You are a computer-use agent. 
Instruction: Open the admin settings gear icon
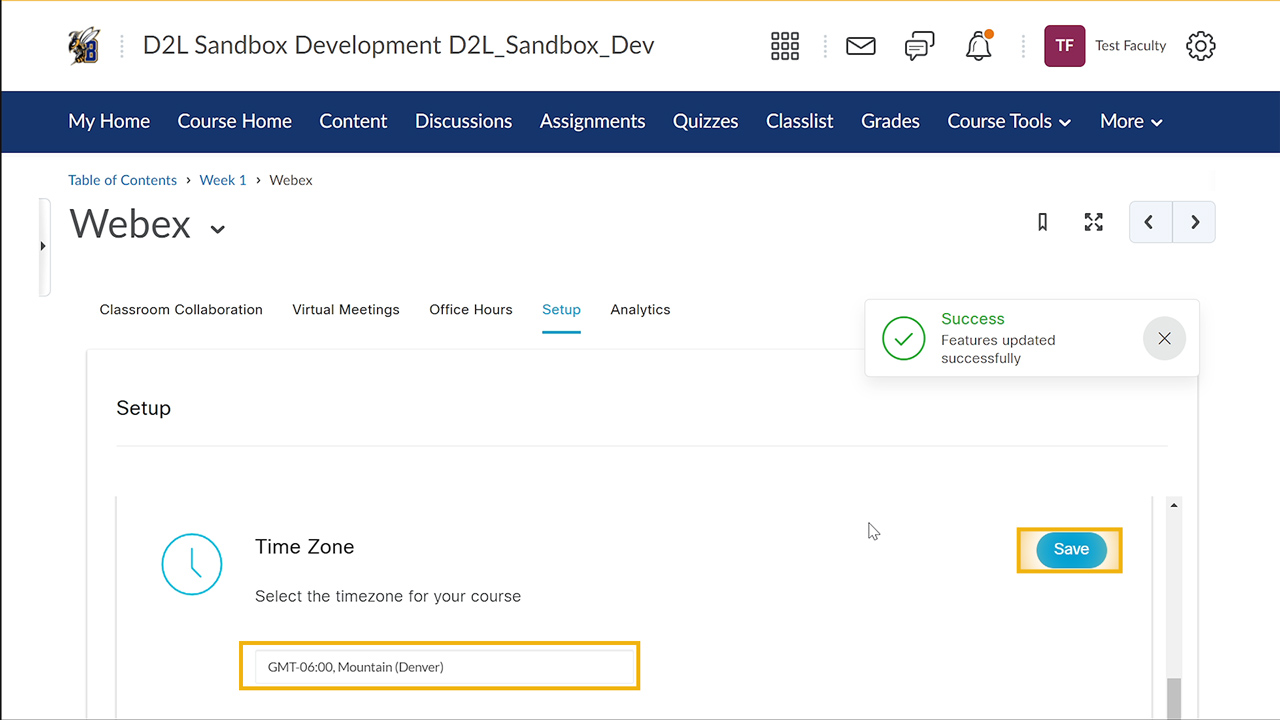pyautogui.click(x=1200, y=45)
